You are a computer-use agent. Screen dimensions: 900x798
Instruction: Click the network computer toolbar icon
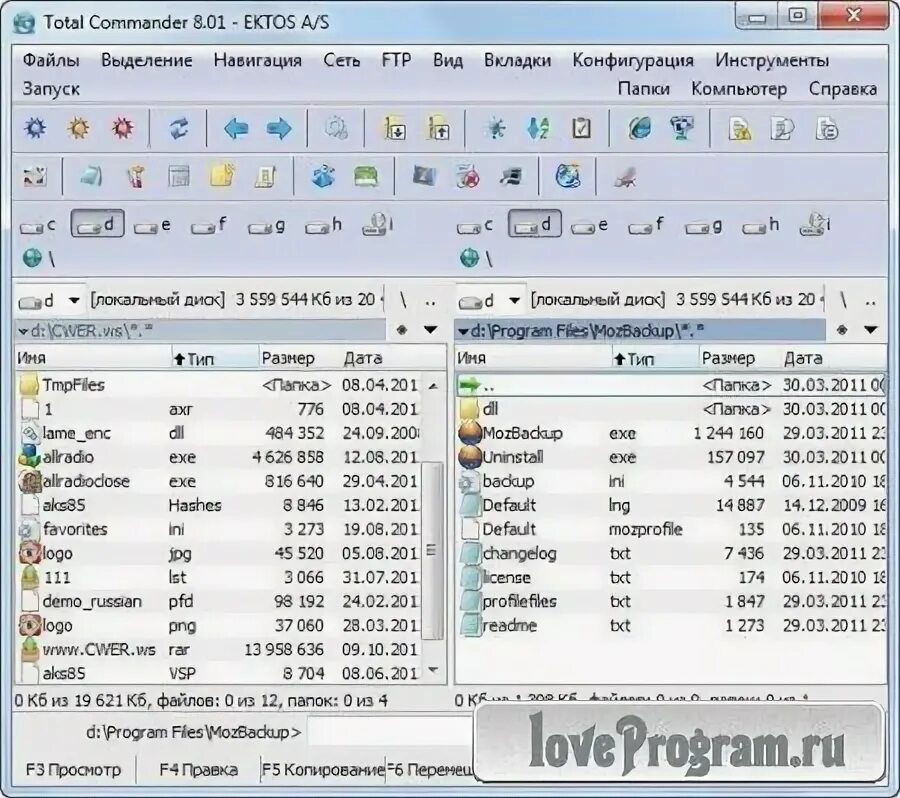coord(682,128)
